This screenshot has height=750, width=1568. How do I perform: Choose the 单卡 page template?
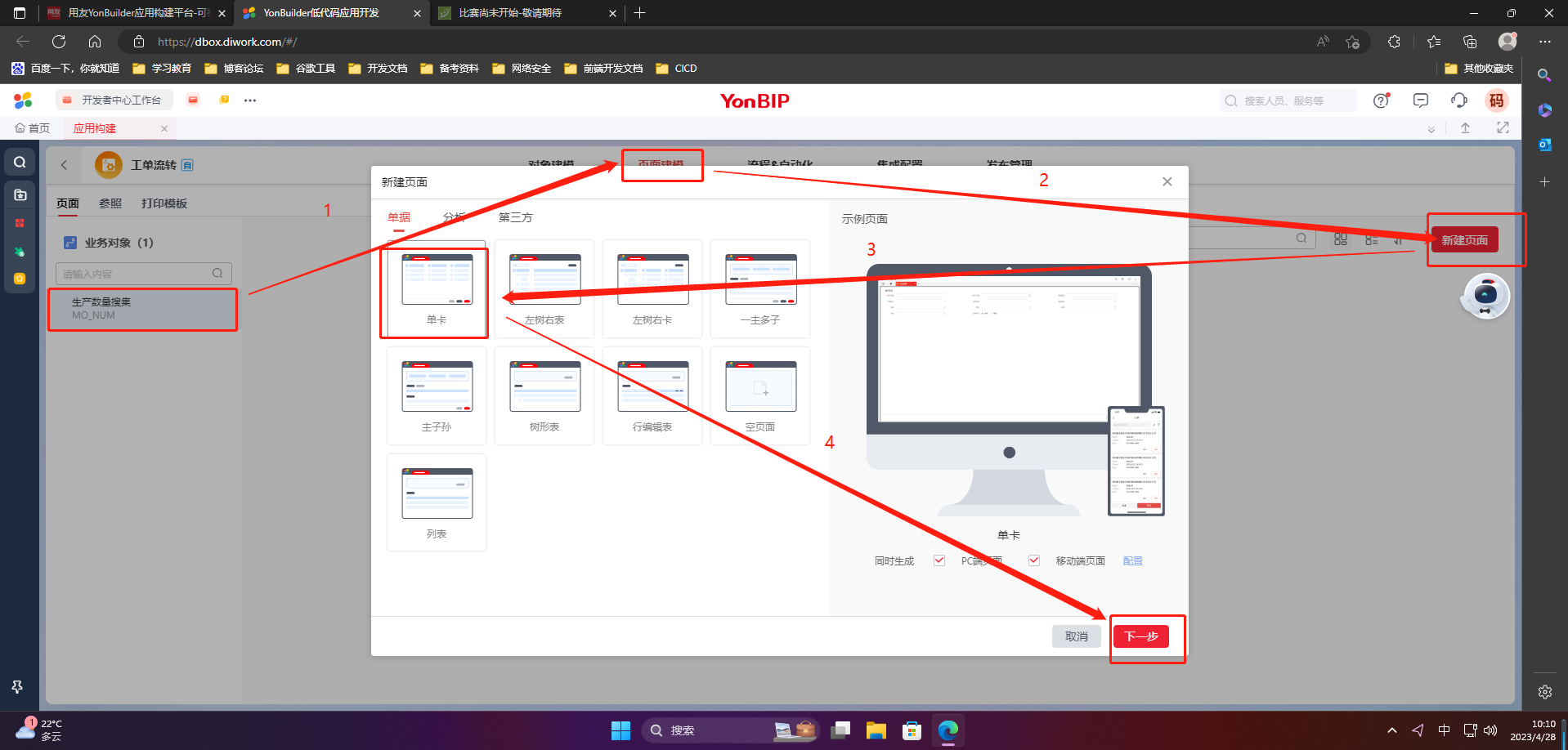(x=437, y=288)
